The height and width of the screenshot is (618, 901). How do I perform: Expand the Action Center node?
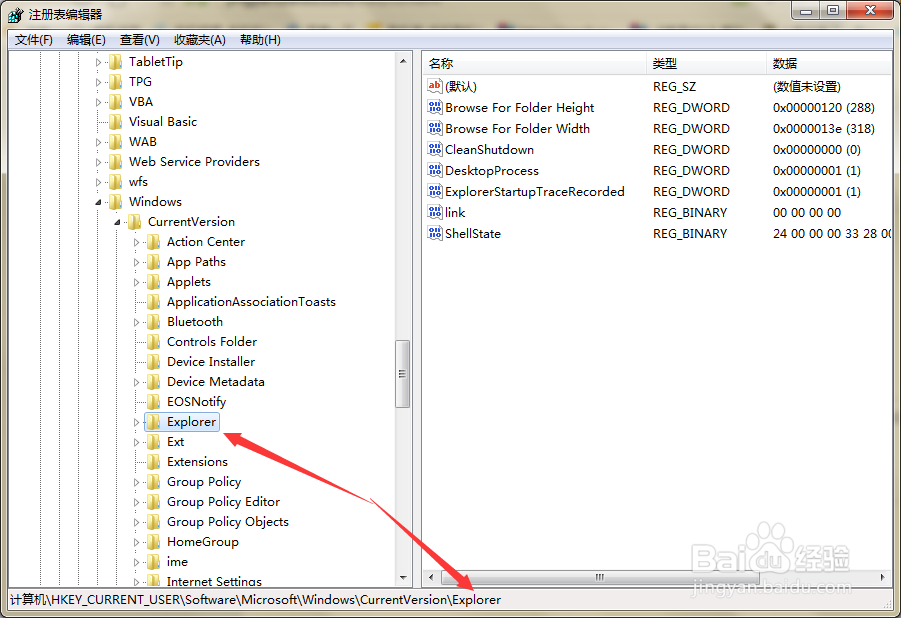click(x=136, y=242)
